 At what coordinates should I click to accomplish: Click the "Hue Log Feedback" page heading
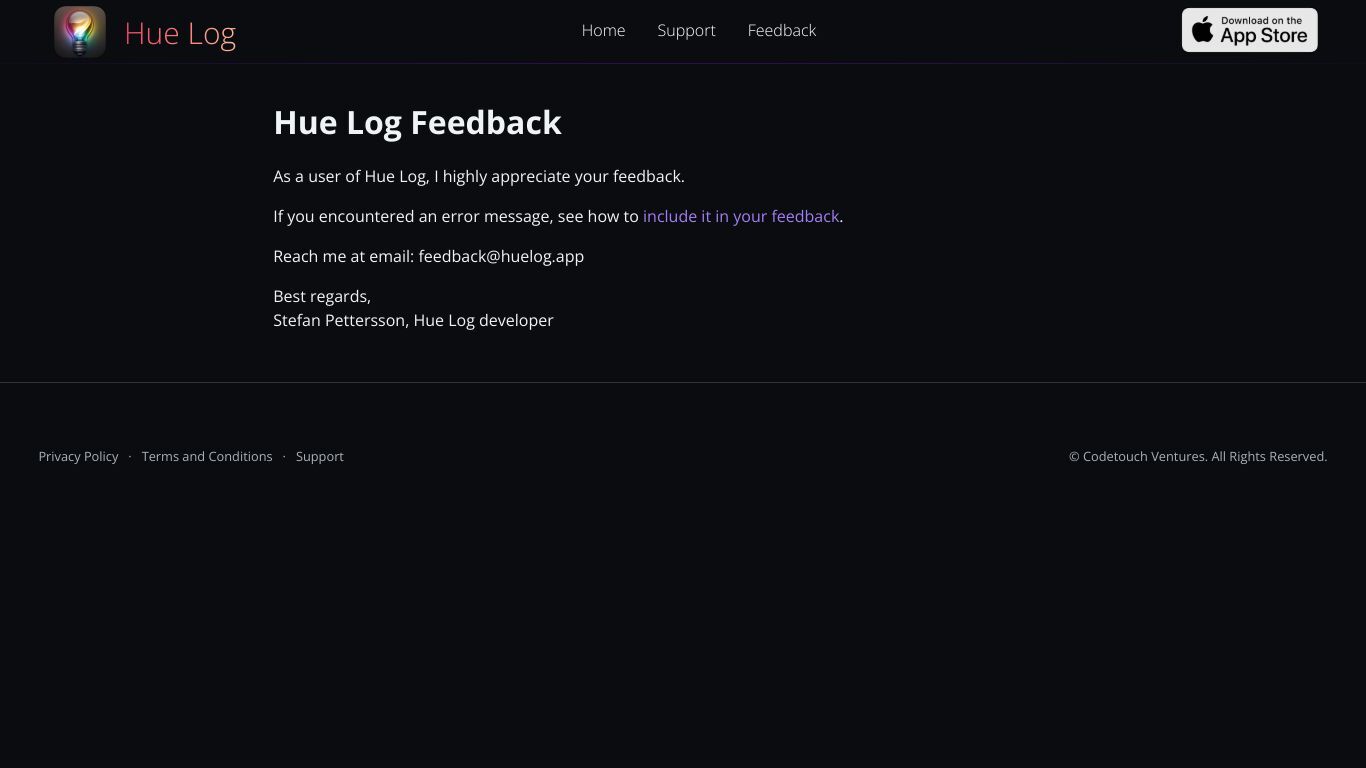pos(417,122)
